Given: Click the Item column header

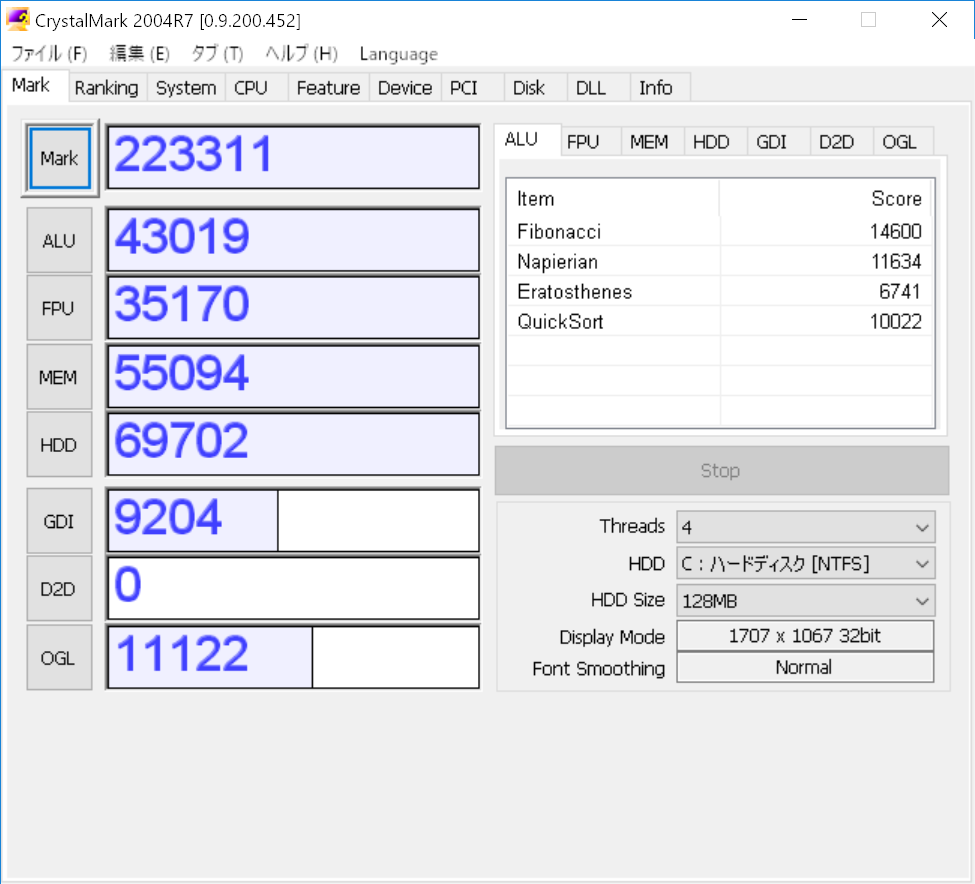Looking at the screenshot, I should click(613, 199).
